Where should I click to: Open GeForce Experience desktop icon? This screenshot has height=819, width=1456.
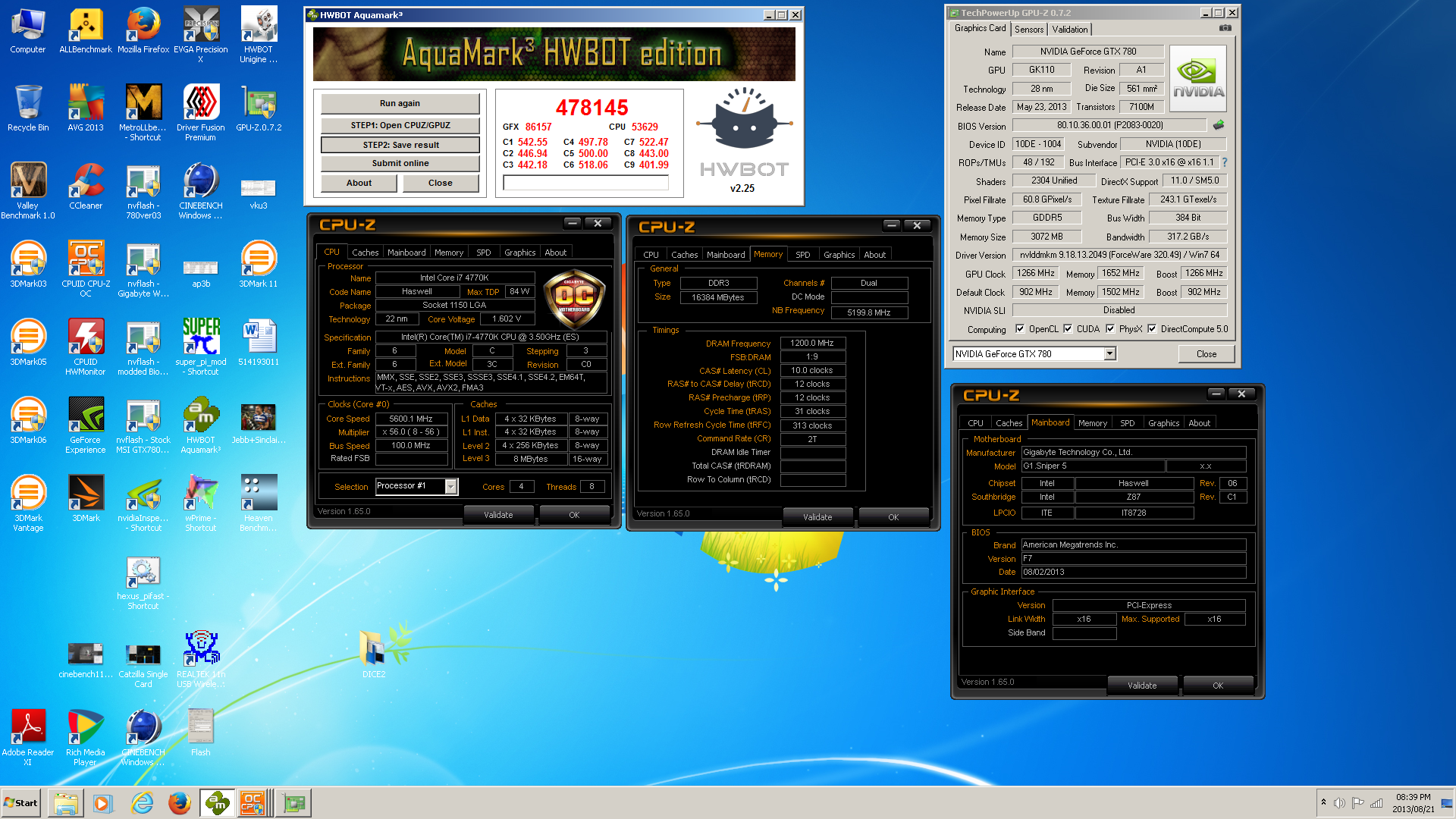[86, 425]
